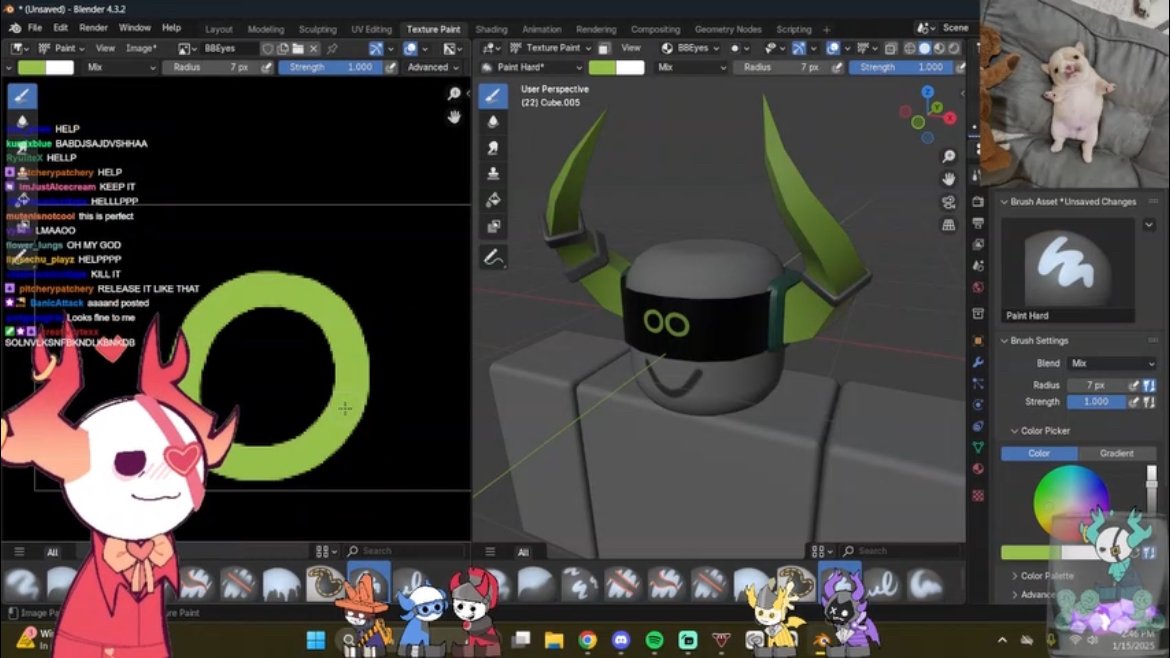Toggle overlays in the 3D viewport header

click(833, 48)
